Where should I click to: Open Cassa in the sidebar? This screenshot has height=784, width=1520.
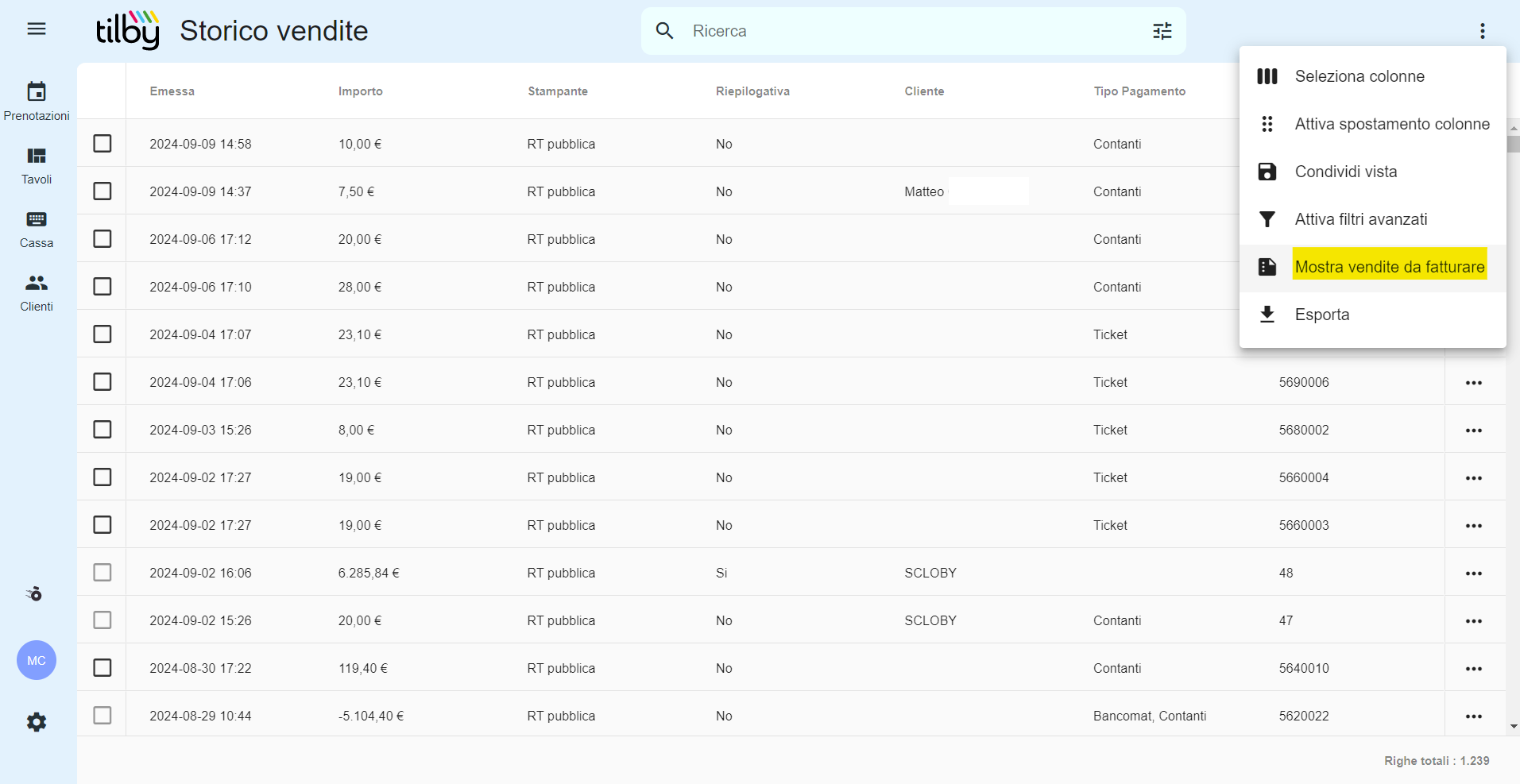point(37,230)
